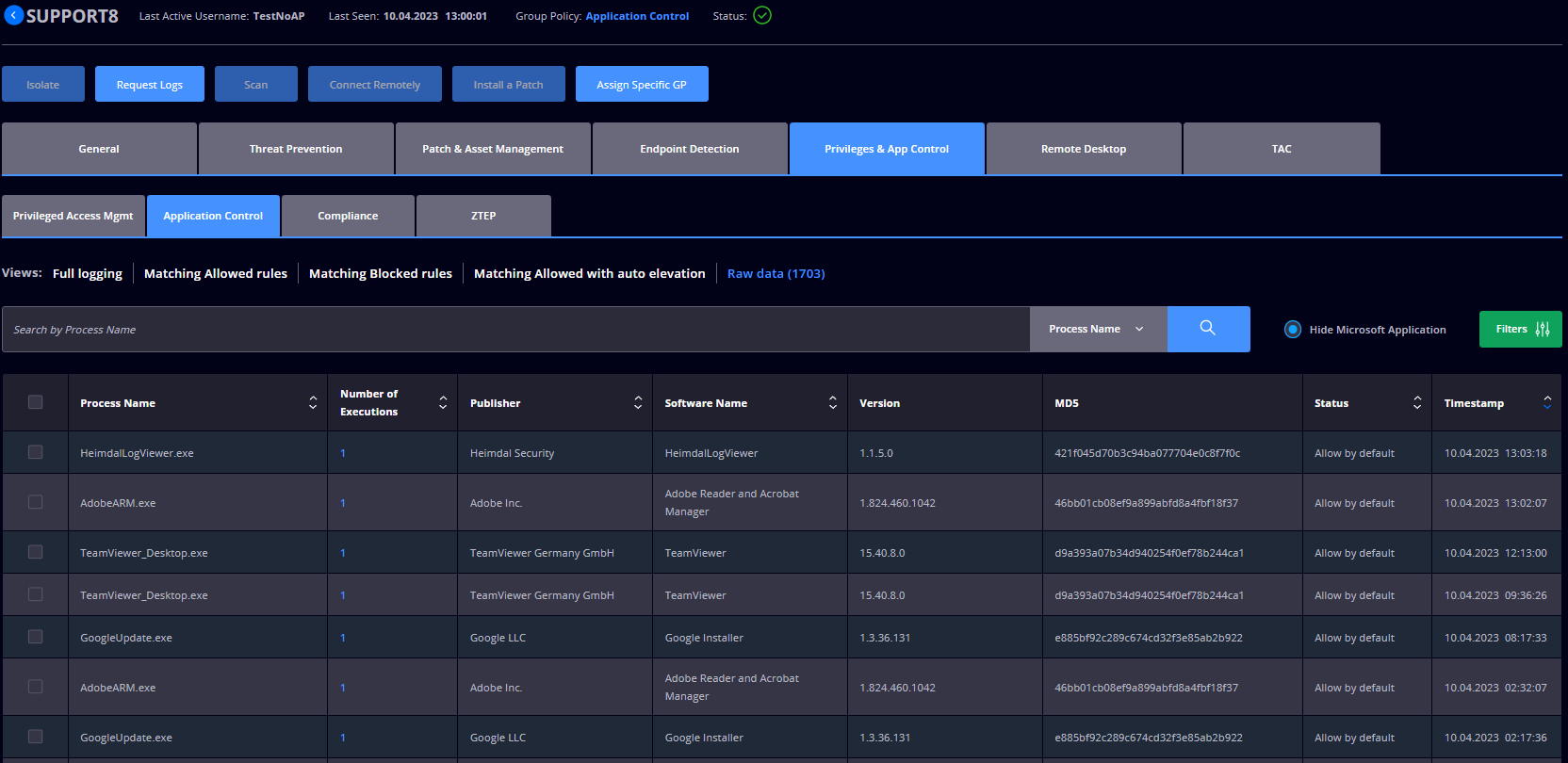Image resolution: width=1568 pixels, height=763 pixels.
Task: Show Matching Allowed rules view
Action: tap(216, 273)
